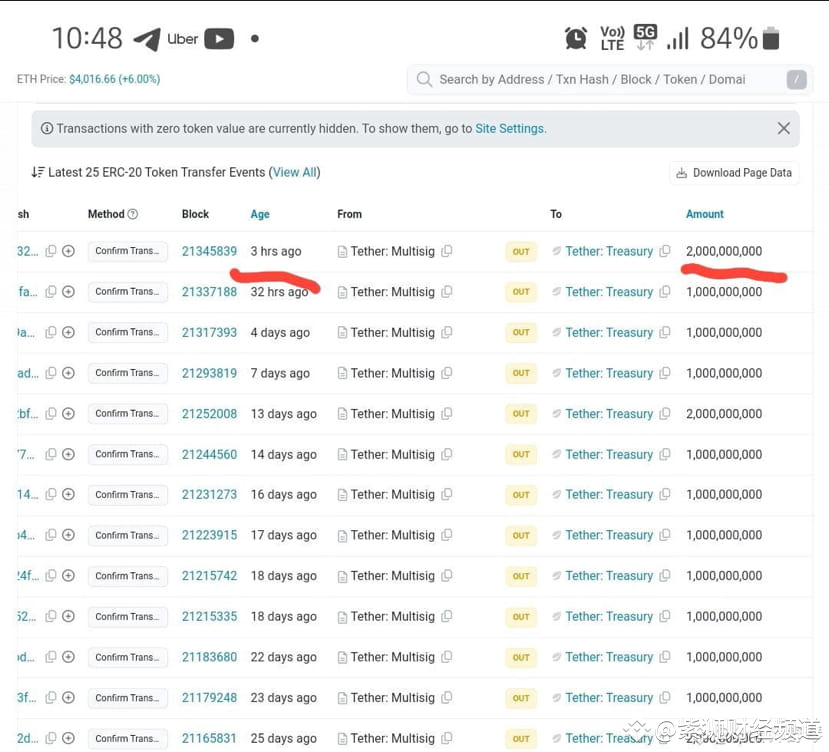Screen dimensions: 829x752
Task: Open Tether: Treasury in 22 days ago row
Action: (609, 657)
